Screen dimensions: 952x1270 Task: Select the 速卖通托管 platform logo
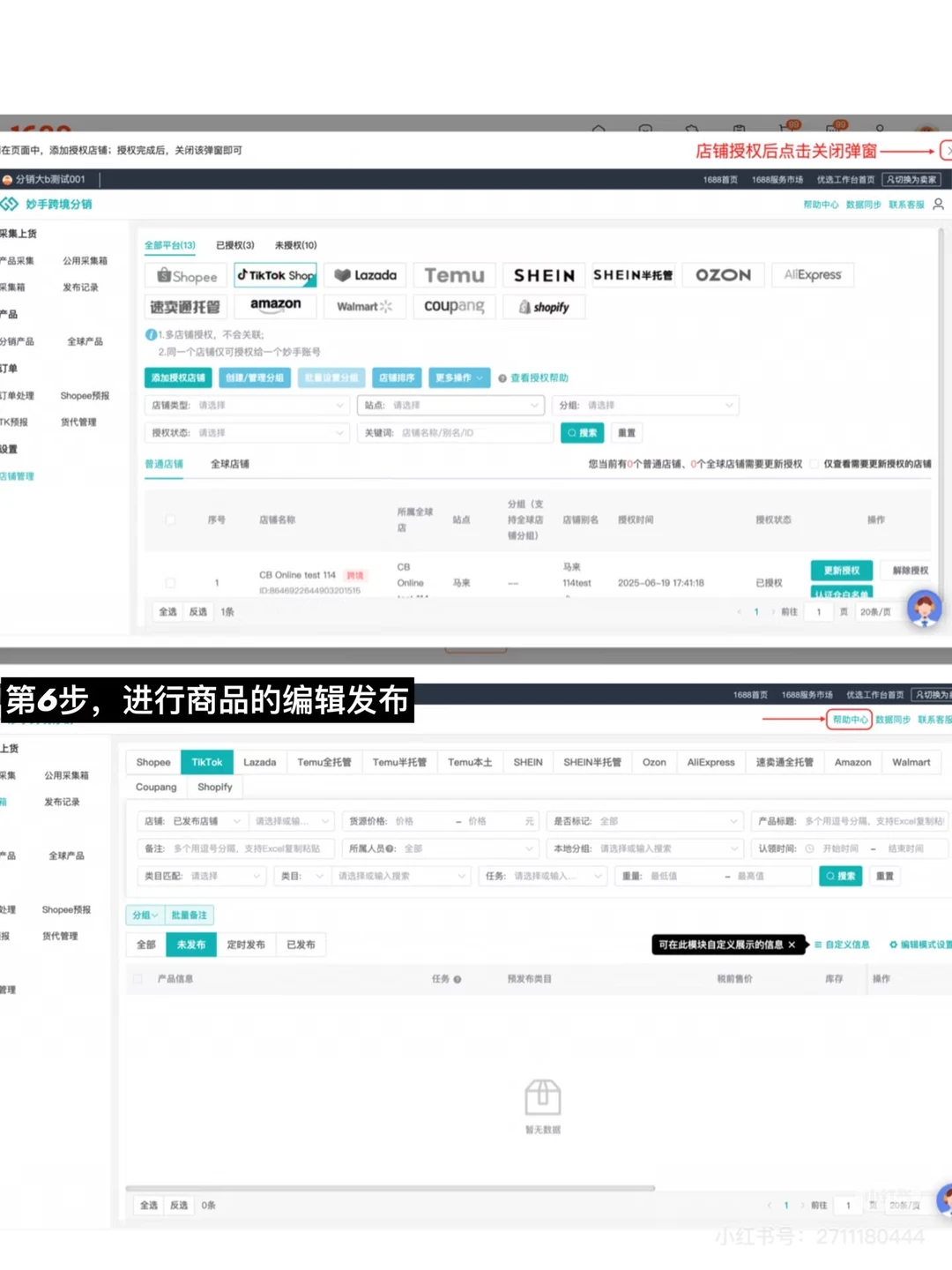click(187, 307)
